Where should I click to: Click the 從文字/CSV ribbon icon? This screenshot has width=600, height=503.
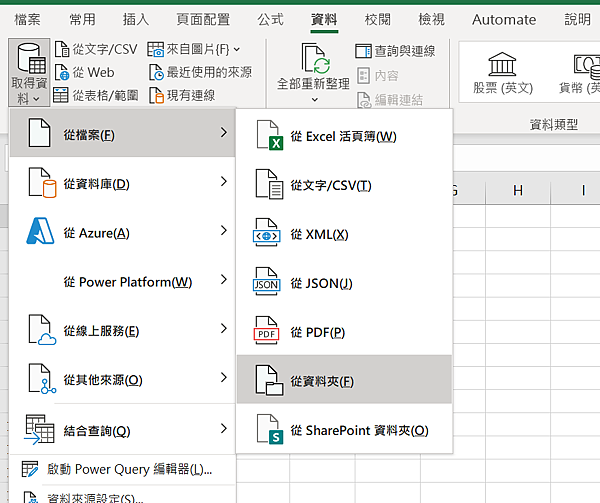(x=62, y=49)
